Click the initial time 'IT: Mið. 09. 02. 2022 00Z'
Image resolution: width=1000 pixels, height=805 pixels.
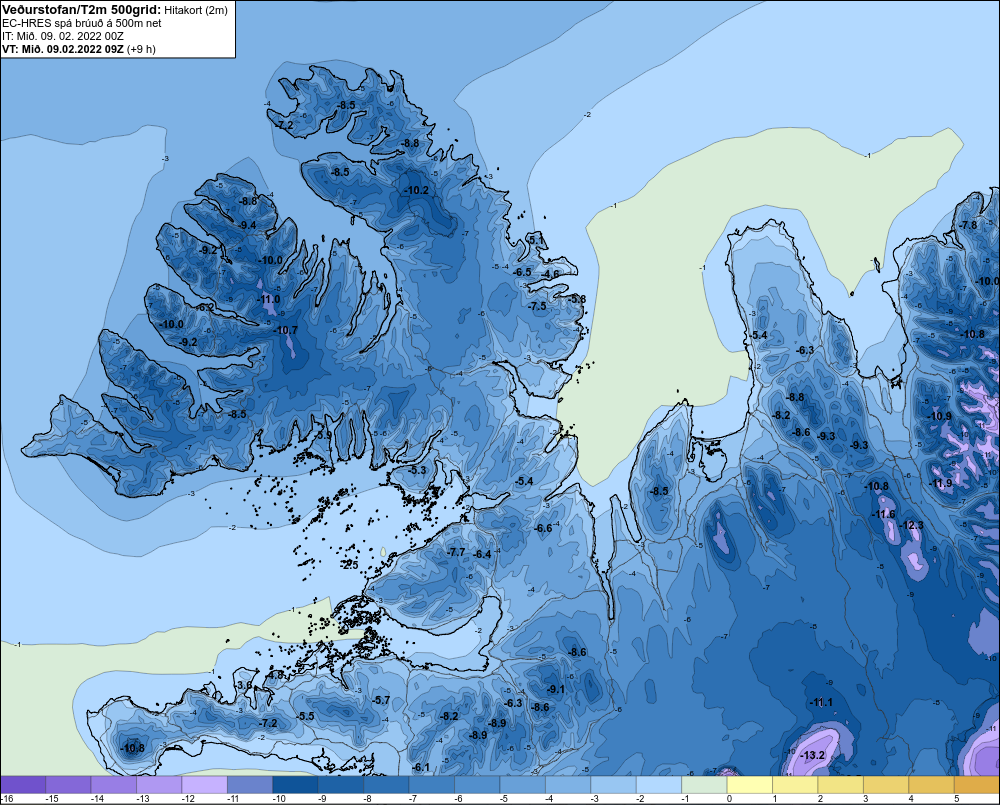click(x=62, y=36)
